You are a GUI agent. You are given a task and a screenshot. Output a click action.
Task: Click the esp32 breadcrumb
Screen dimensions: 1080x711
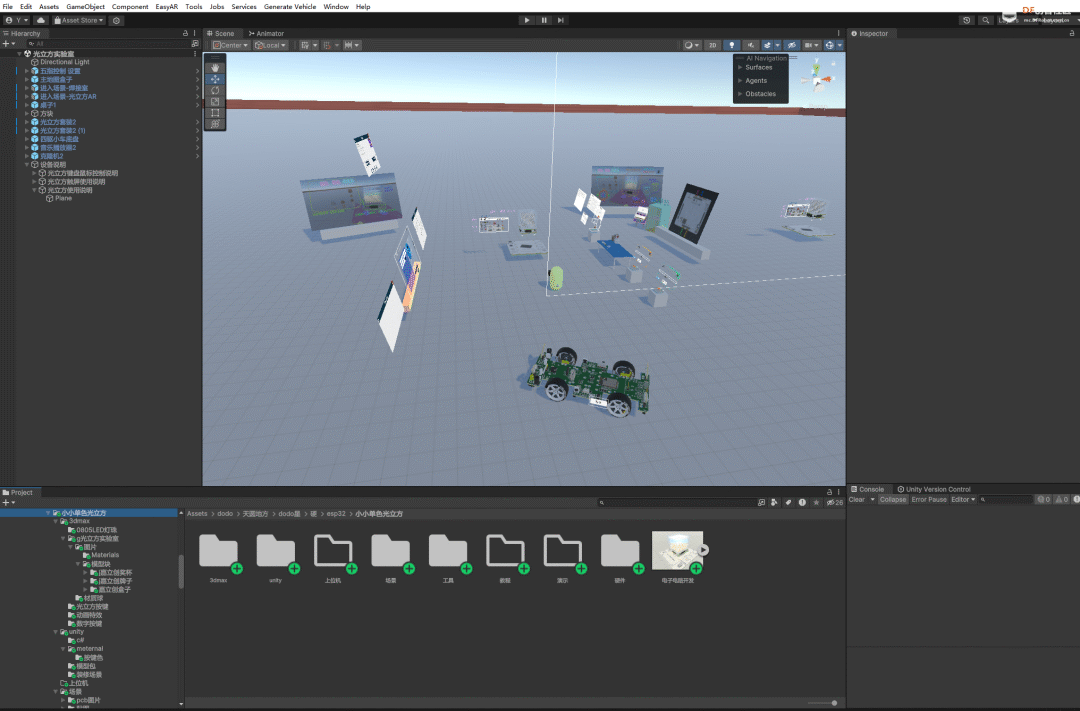pos(335,514)
